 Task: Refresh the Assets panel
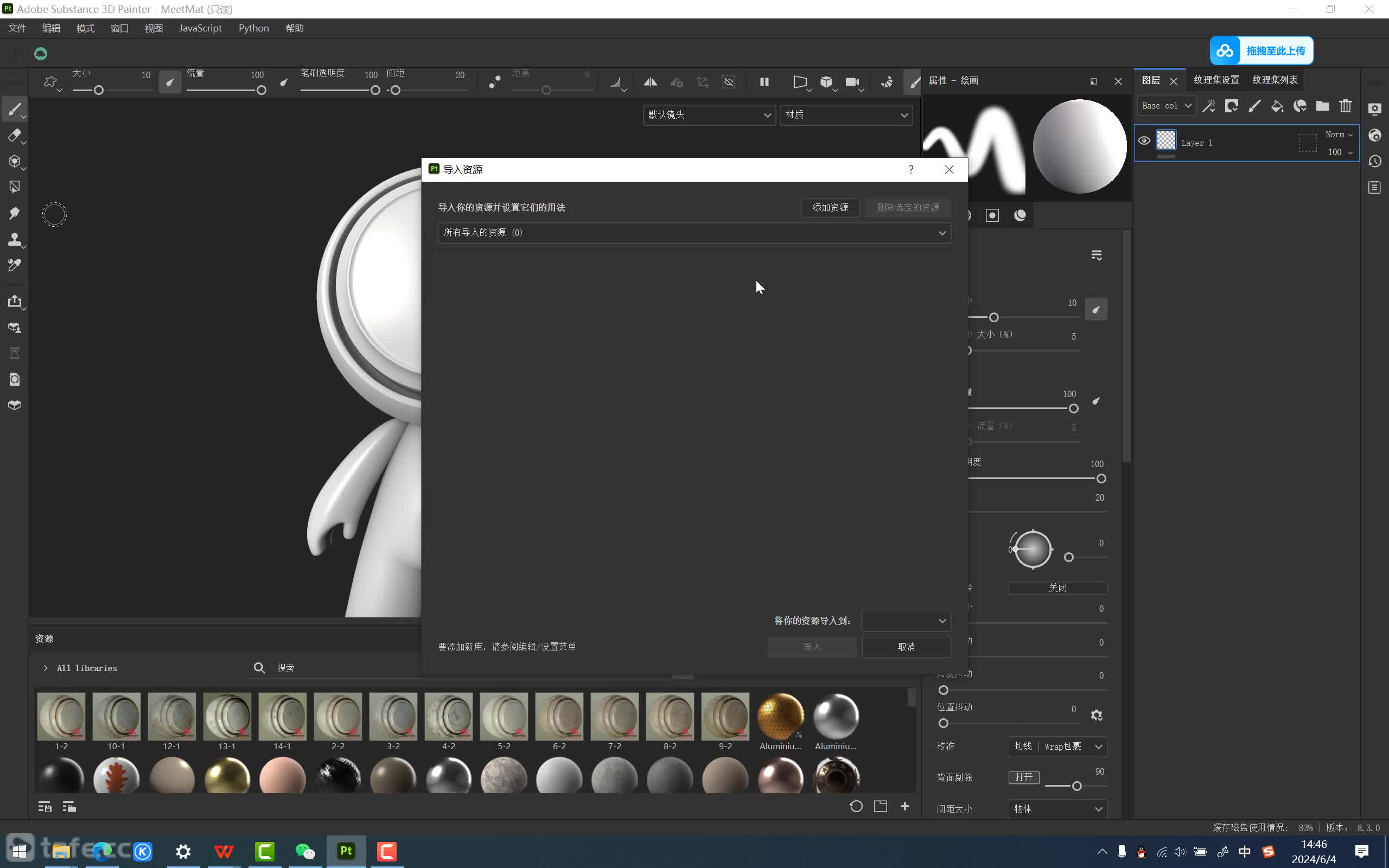856,807
